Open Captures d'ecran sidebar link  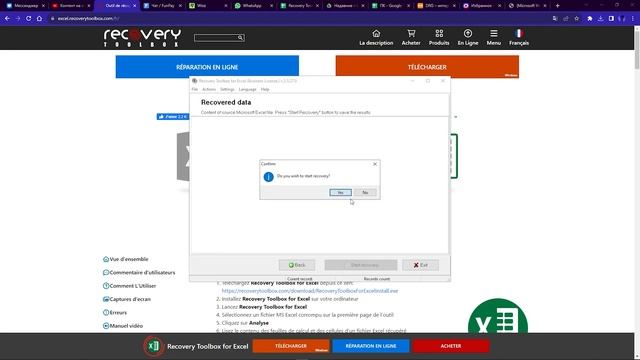tap(130, 299)
